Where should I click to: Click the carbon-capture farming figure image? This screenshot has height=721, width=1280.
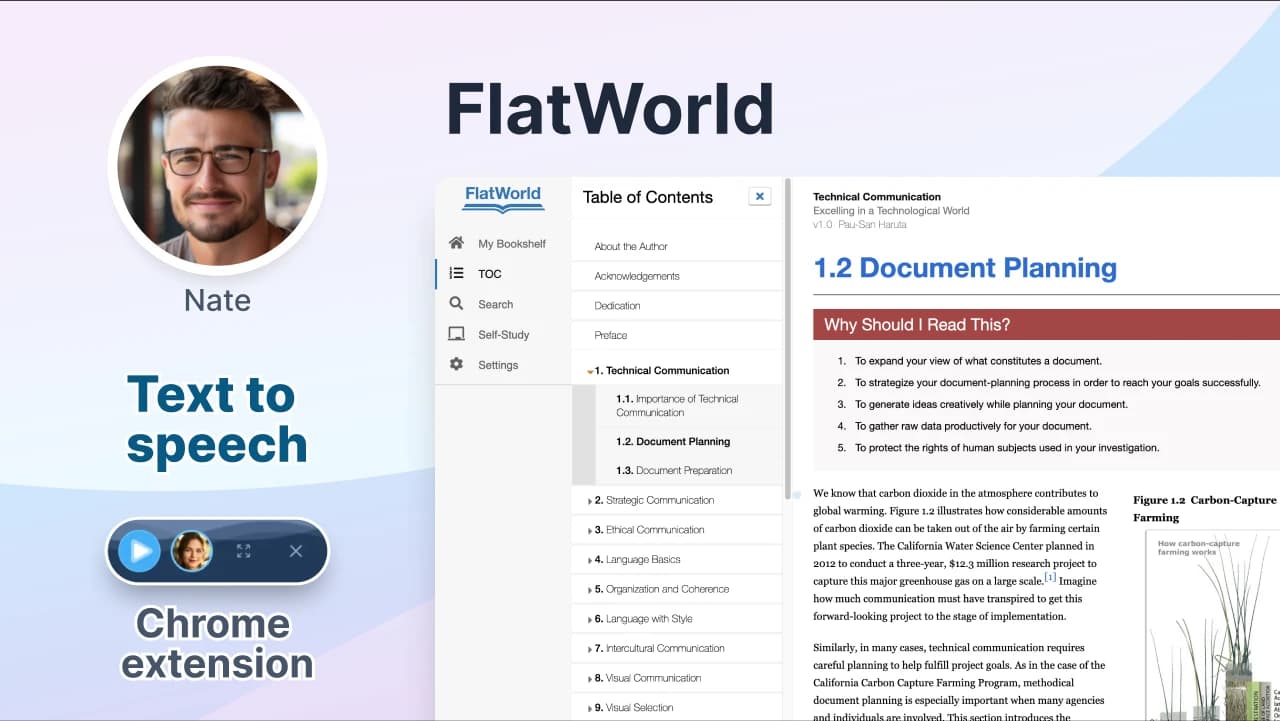coord(1212,625)
